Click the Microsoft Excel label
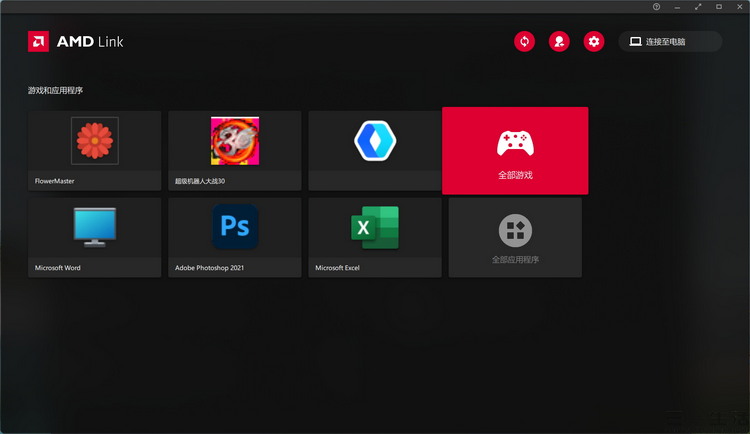Screen dimensions: 750x434 [x=337, y=268]
